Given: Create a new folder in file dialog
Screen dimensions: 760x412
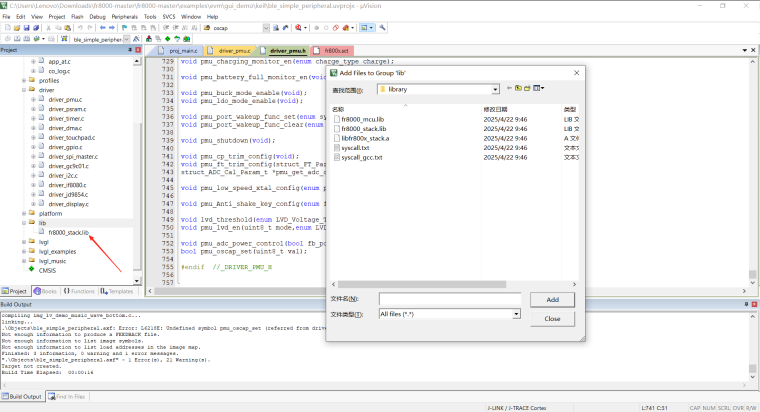Looking at the screenshot, I should pyautogui.click(x=528, y=89).
